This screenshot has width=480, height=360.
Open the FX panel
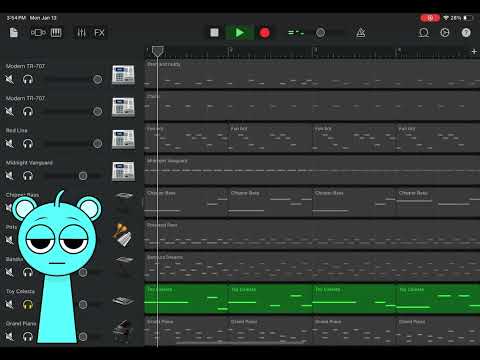point(99,33)
